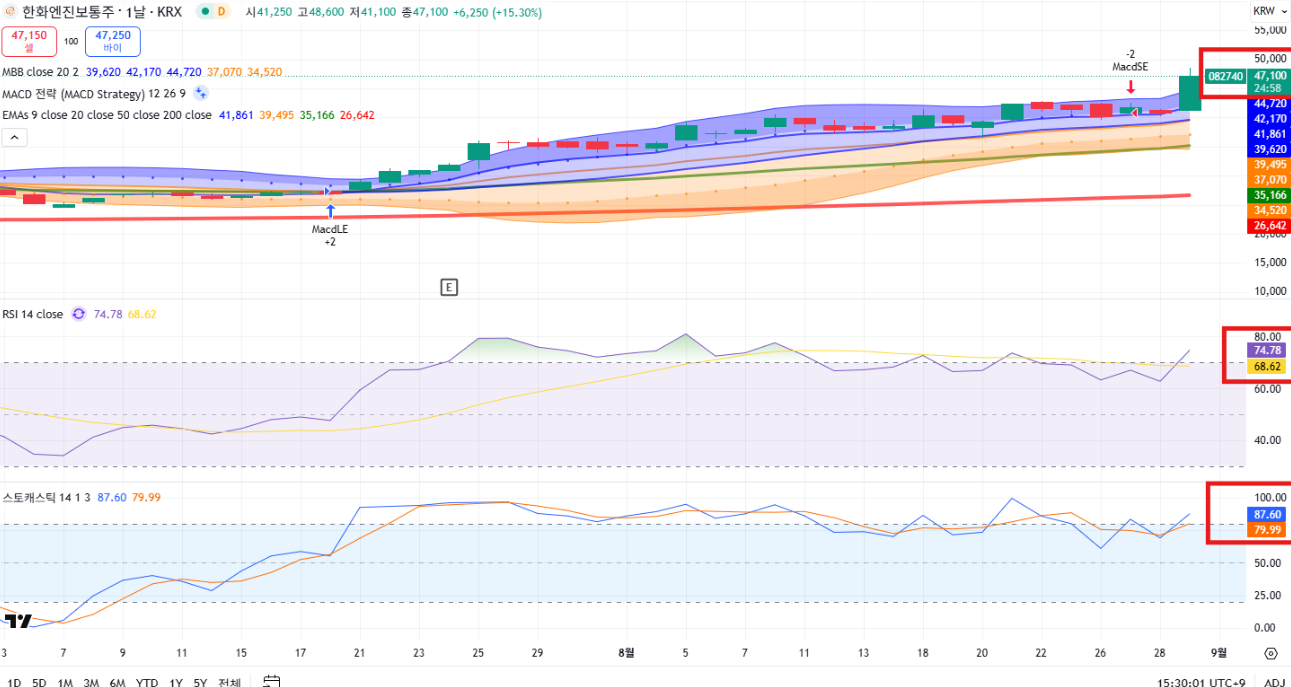Select the RSI 14 close legend
The image size is (1291, 687).
coord(32,314)
